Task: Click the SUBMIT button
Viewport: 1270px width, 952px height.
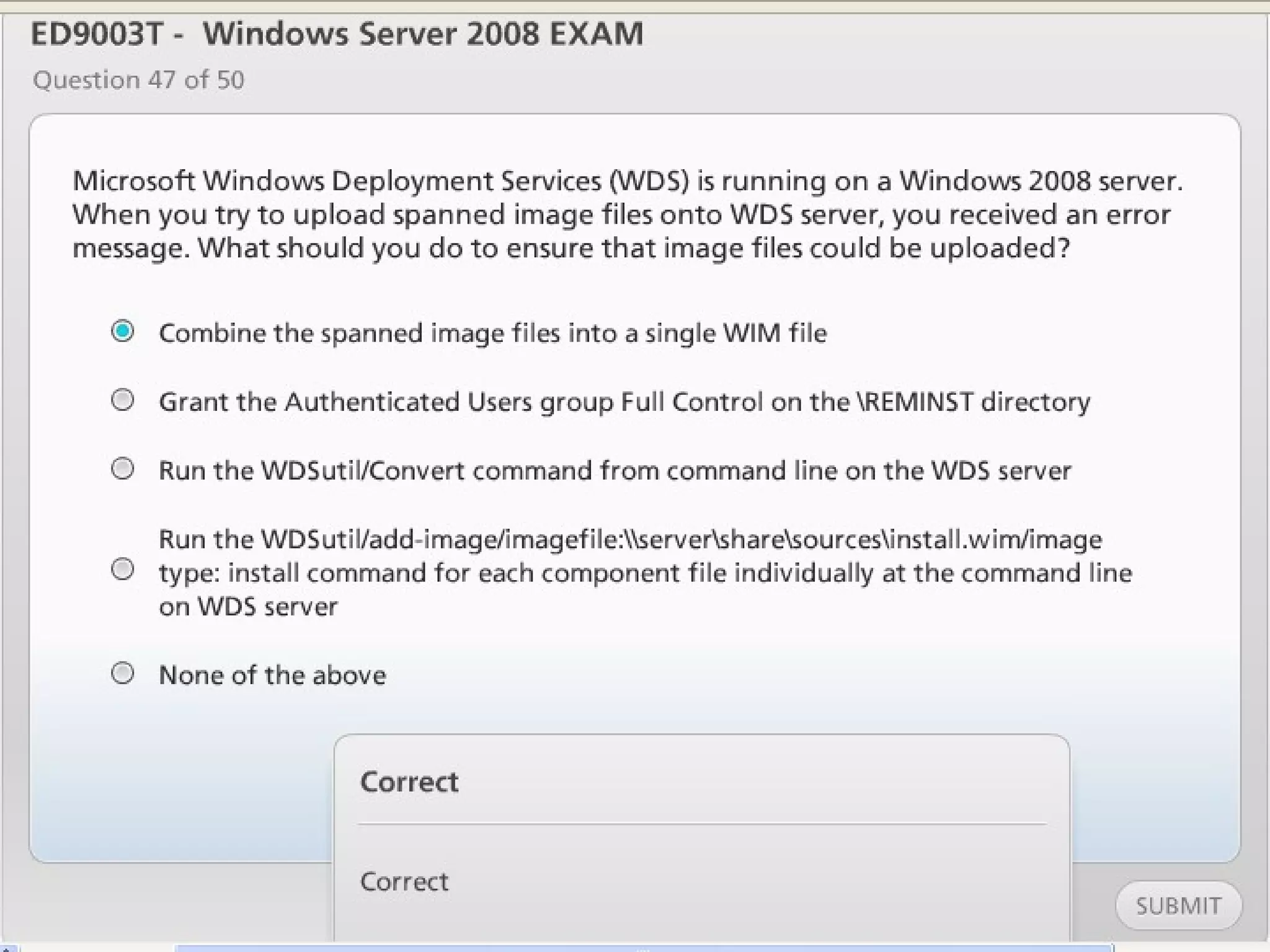Action: [x=1178, y=906]
